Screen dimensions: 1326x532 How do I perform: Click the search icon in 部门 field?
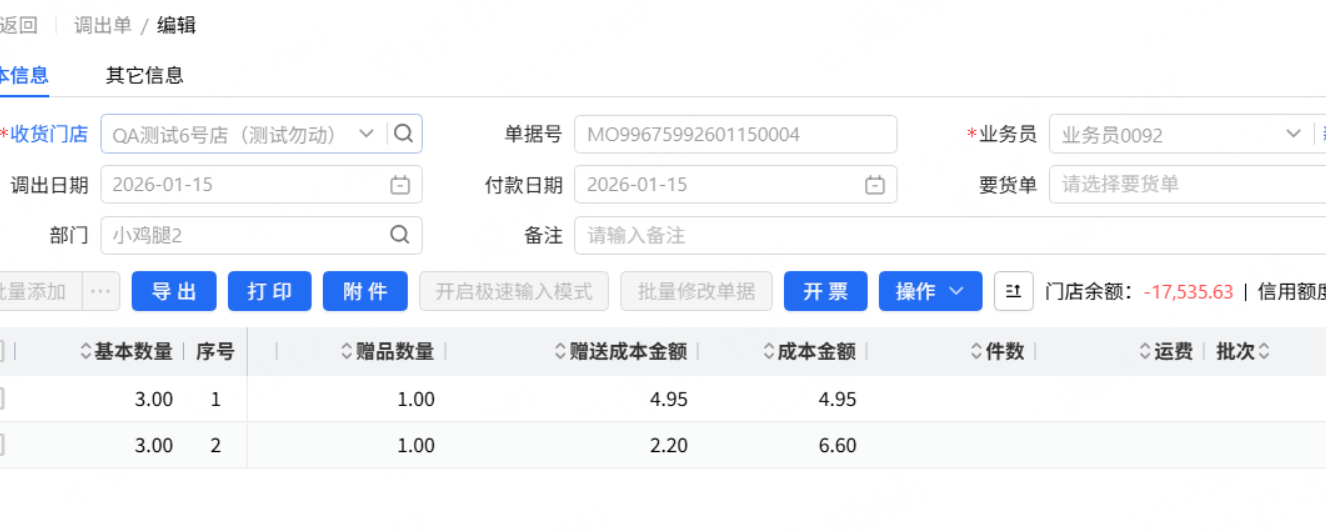point(399,235)
